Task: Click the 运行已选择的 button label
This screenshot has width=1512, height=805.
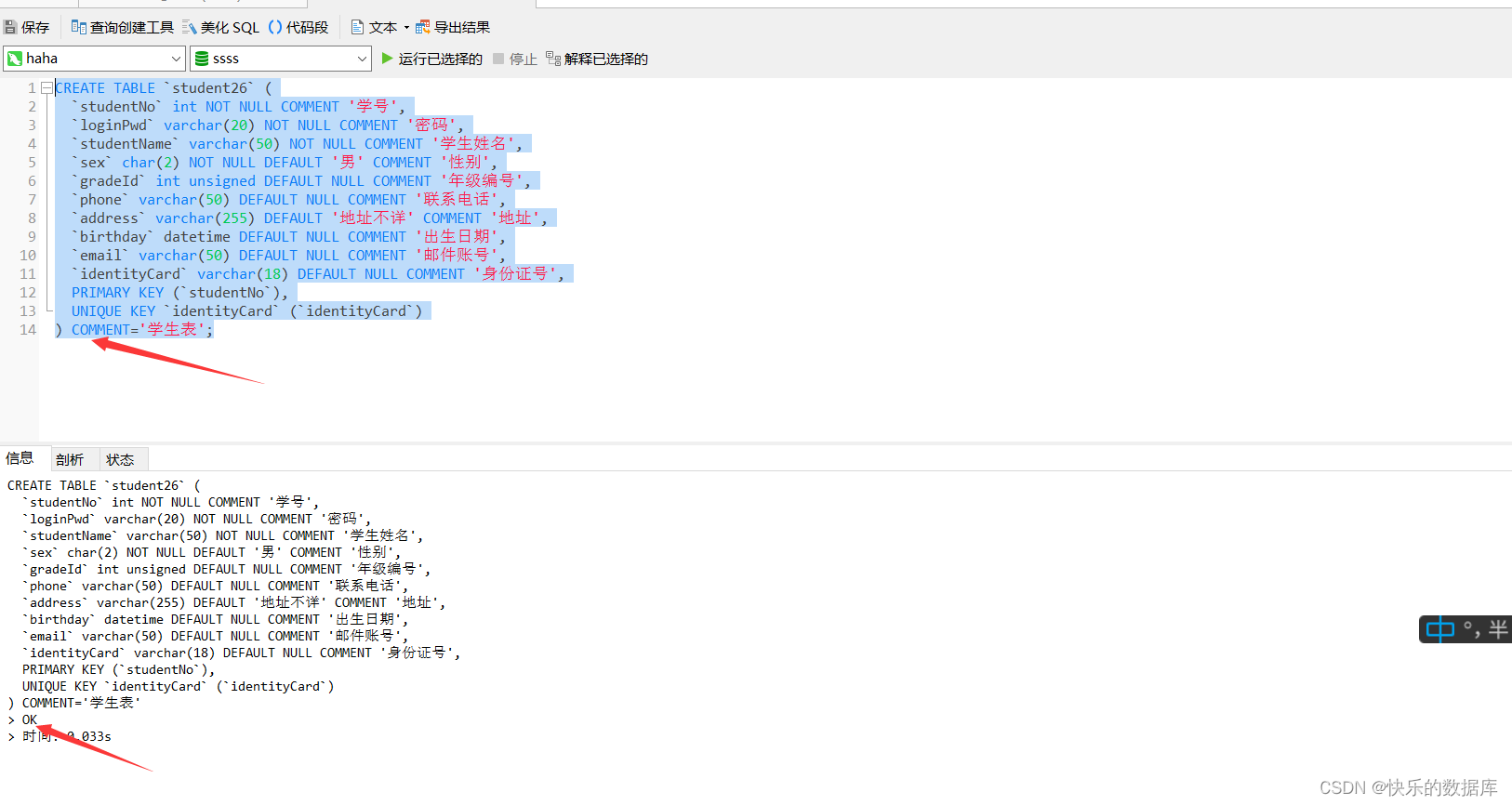Action: (x=441, y=59)
